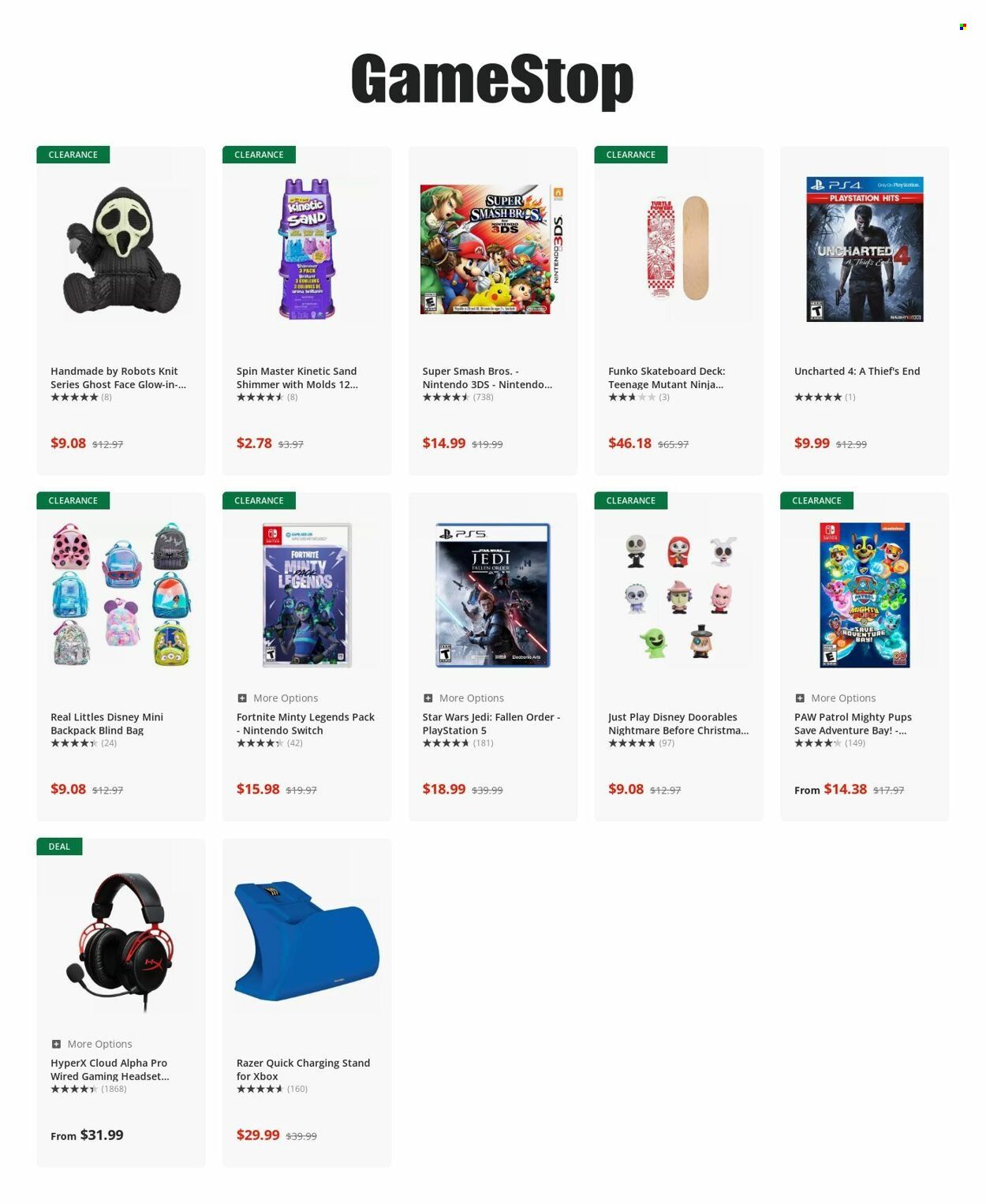986x1204 pixels.
Task: View Funko Skateboard Deck image
Action: 678,249
